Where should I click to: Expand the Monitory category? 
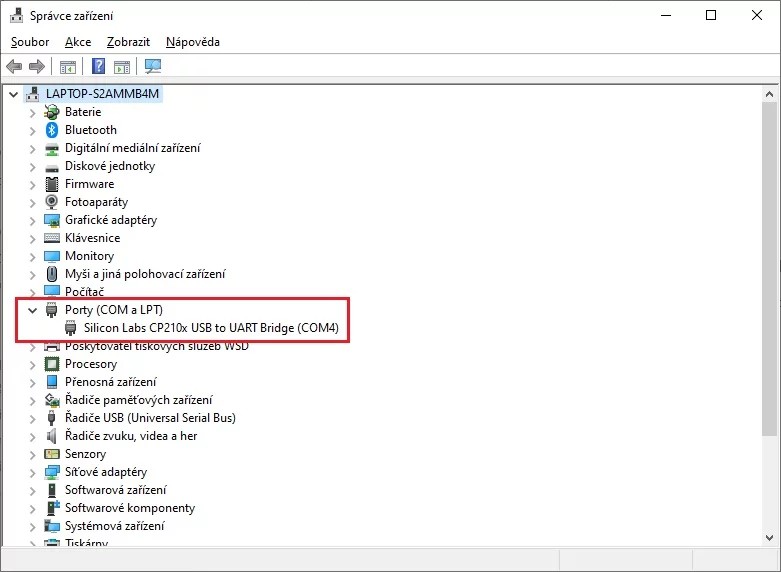click(x=32, y=257)
